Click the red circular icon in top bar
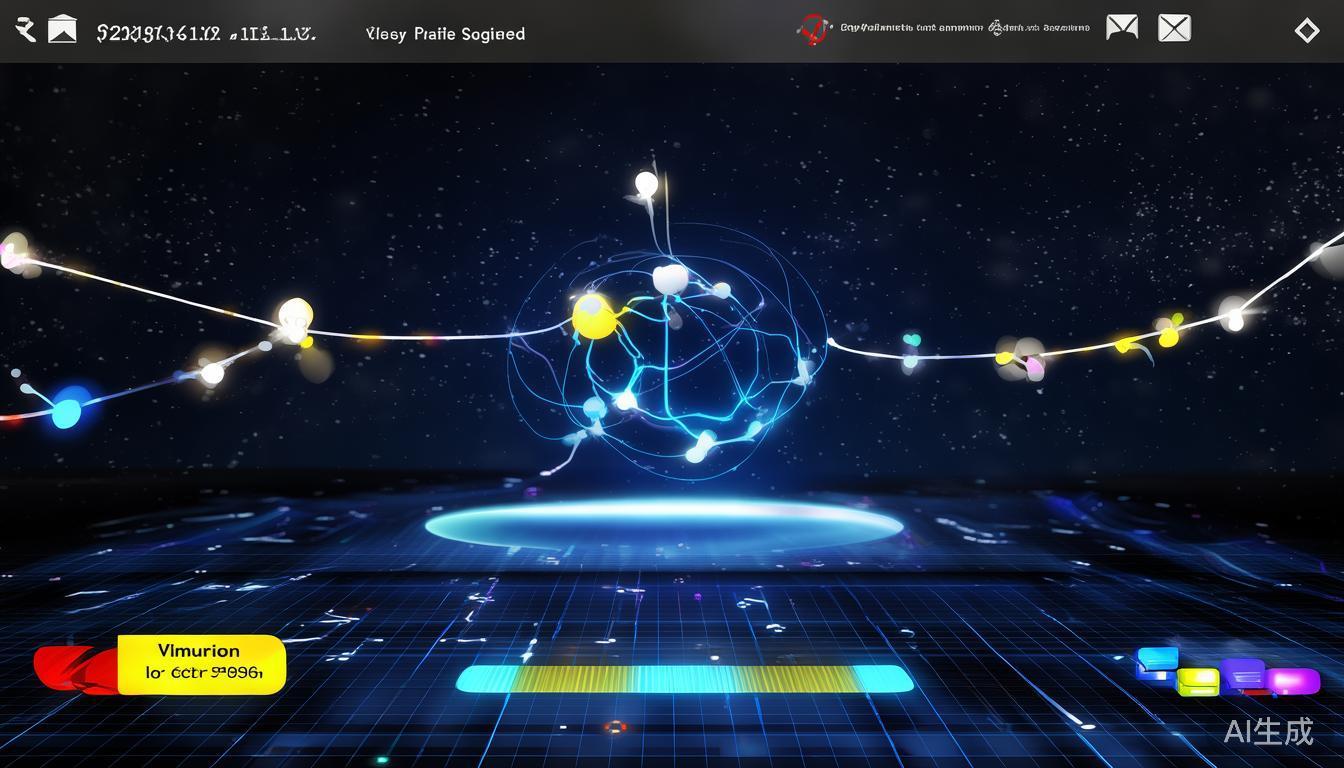This screenshot has width=1344, height=768. point(814,29)
